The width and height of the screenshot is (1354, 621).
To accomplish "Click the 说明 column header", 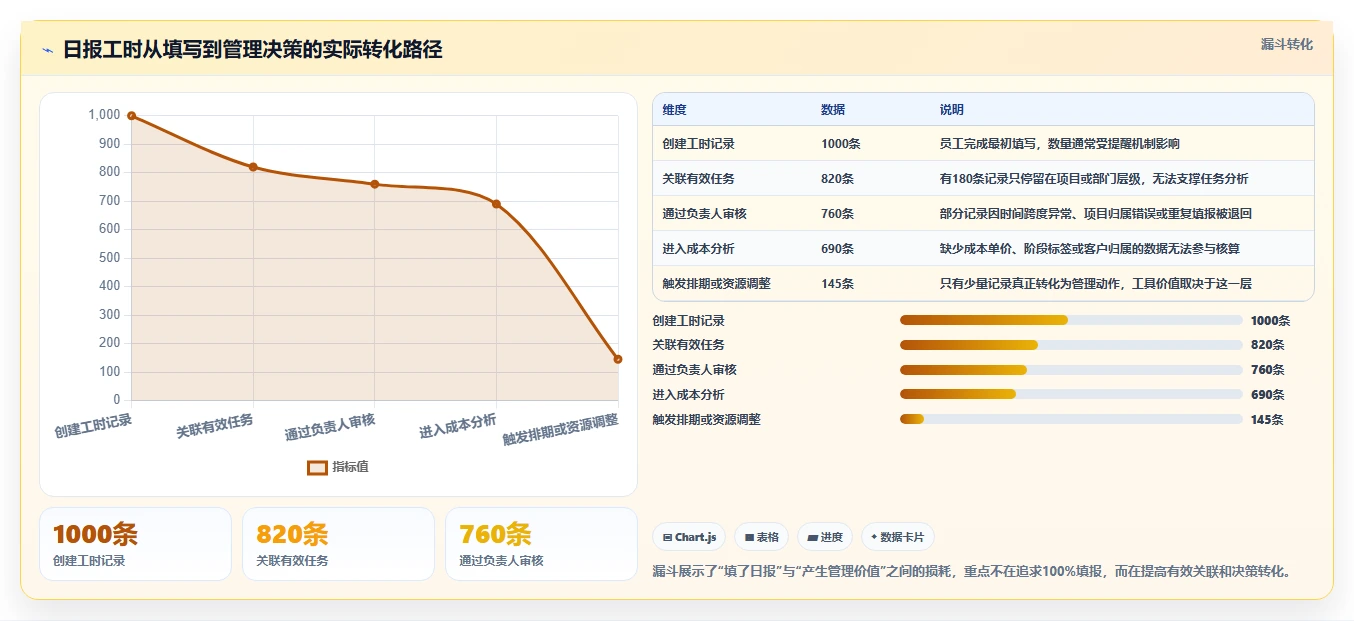I will click(x=951, y=110).
